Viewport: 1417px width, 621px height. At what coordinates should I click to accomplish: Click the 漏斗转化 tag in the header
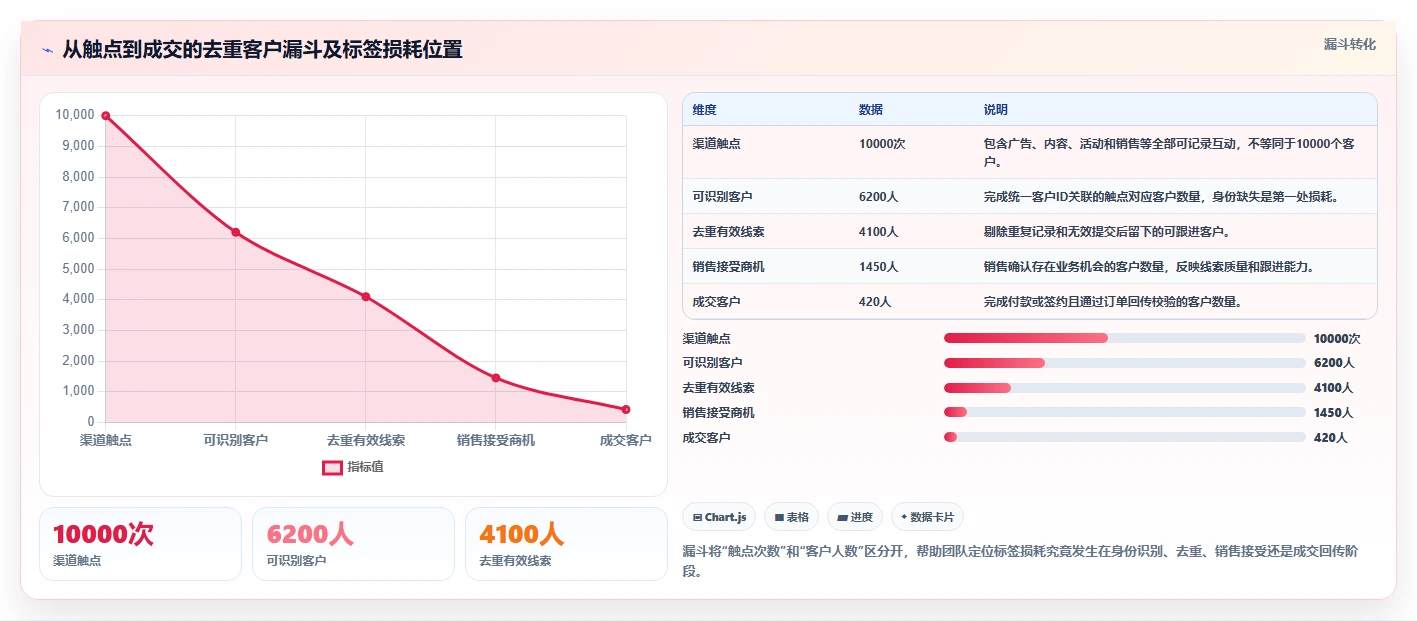(1349, 44)
